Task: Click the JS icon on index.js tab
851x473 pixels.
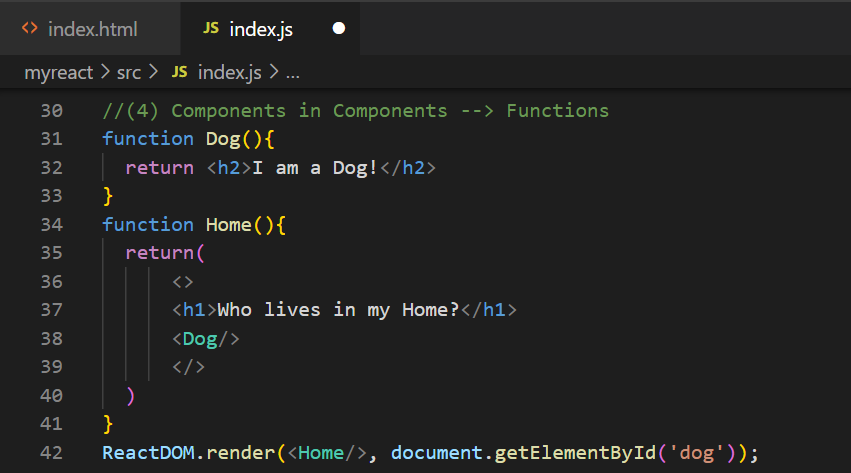Action: coord(210,29)
